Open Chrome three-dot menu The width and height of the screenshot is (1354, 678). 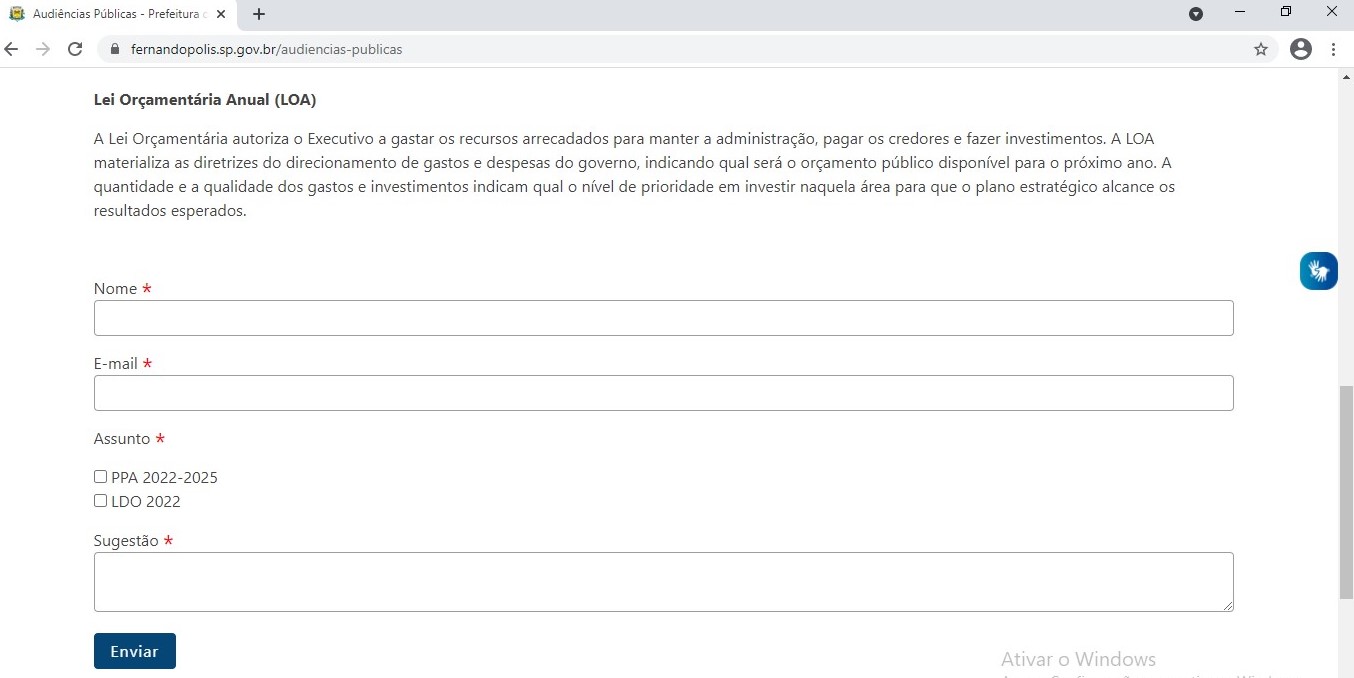(x=1334, y=49)
